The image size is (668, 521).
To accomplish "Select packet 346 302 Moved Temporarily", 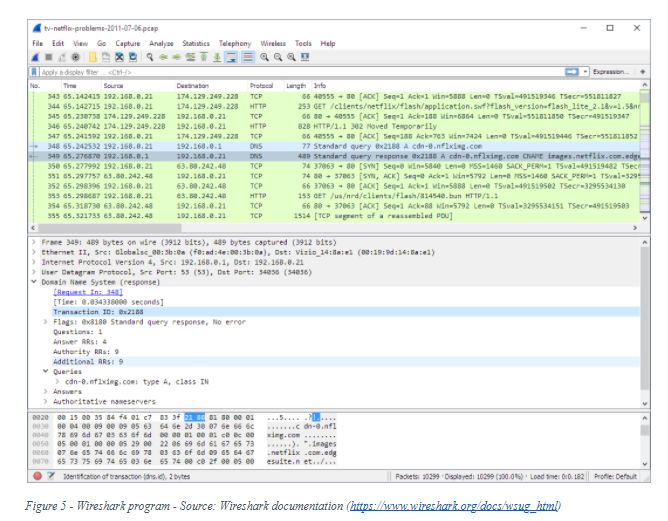I will pos(334,126).
